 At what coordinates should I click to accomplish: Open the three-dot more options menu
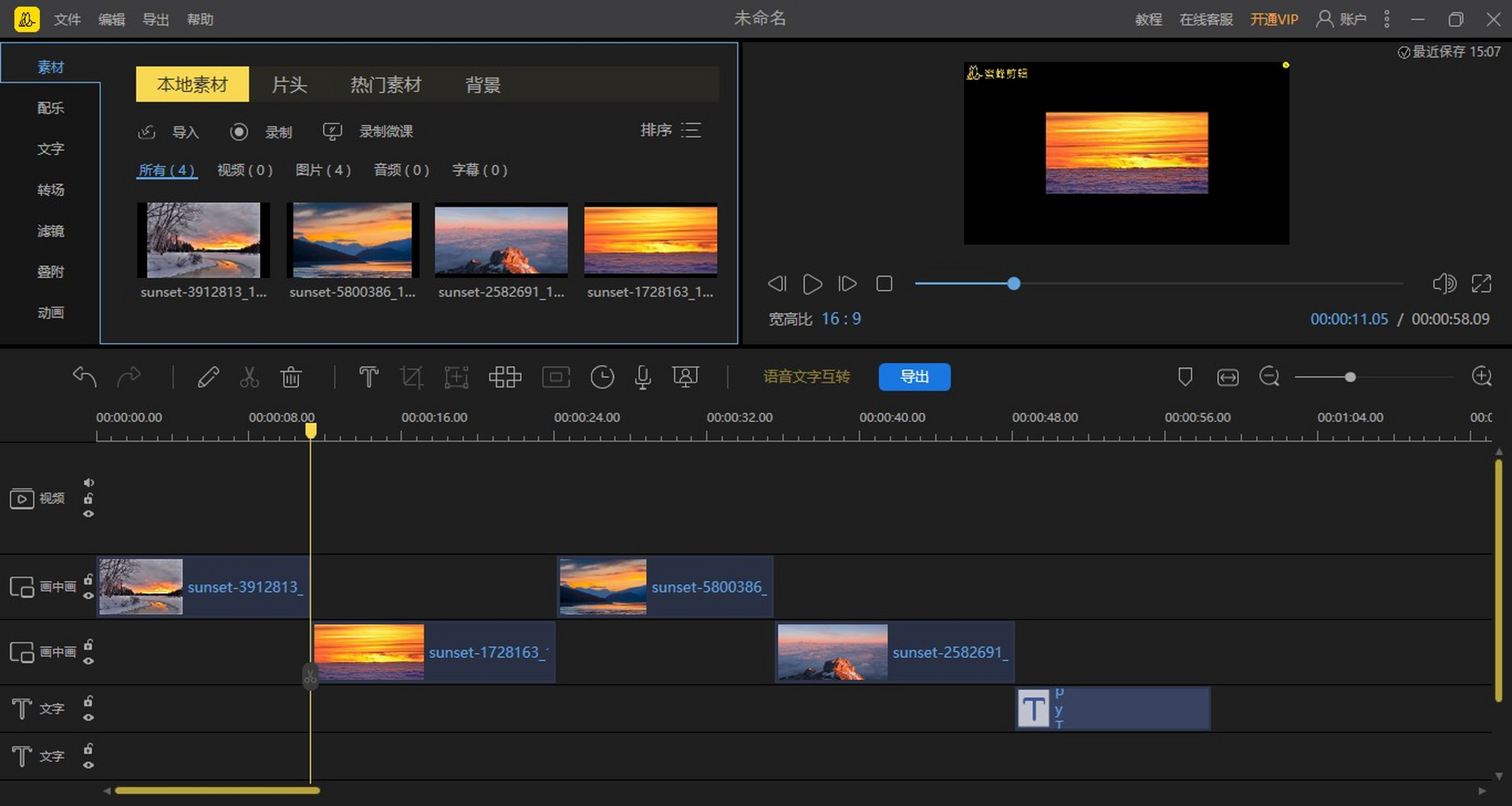tap(1387, 20)
